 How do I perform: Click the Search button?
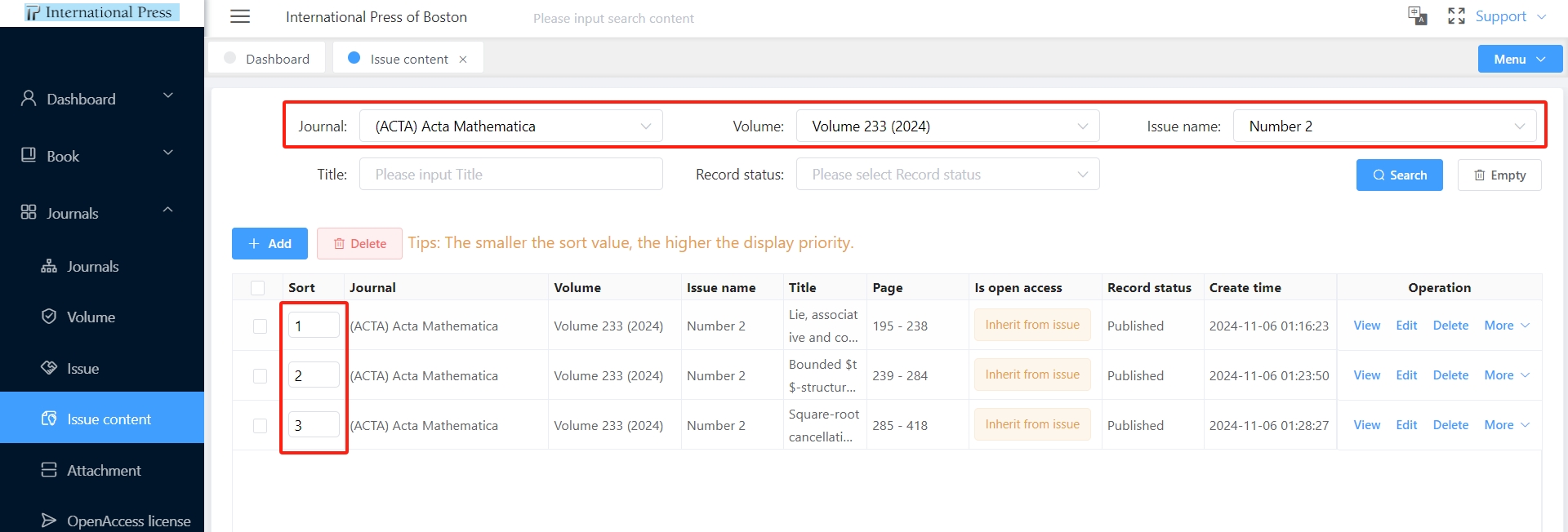pyautogui.click(x=1400, y=175)
